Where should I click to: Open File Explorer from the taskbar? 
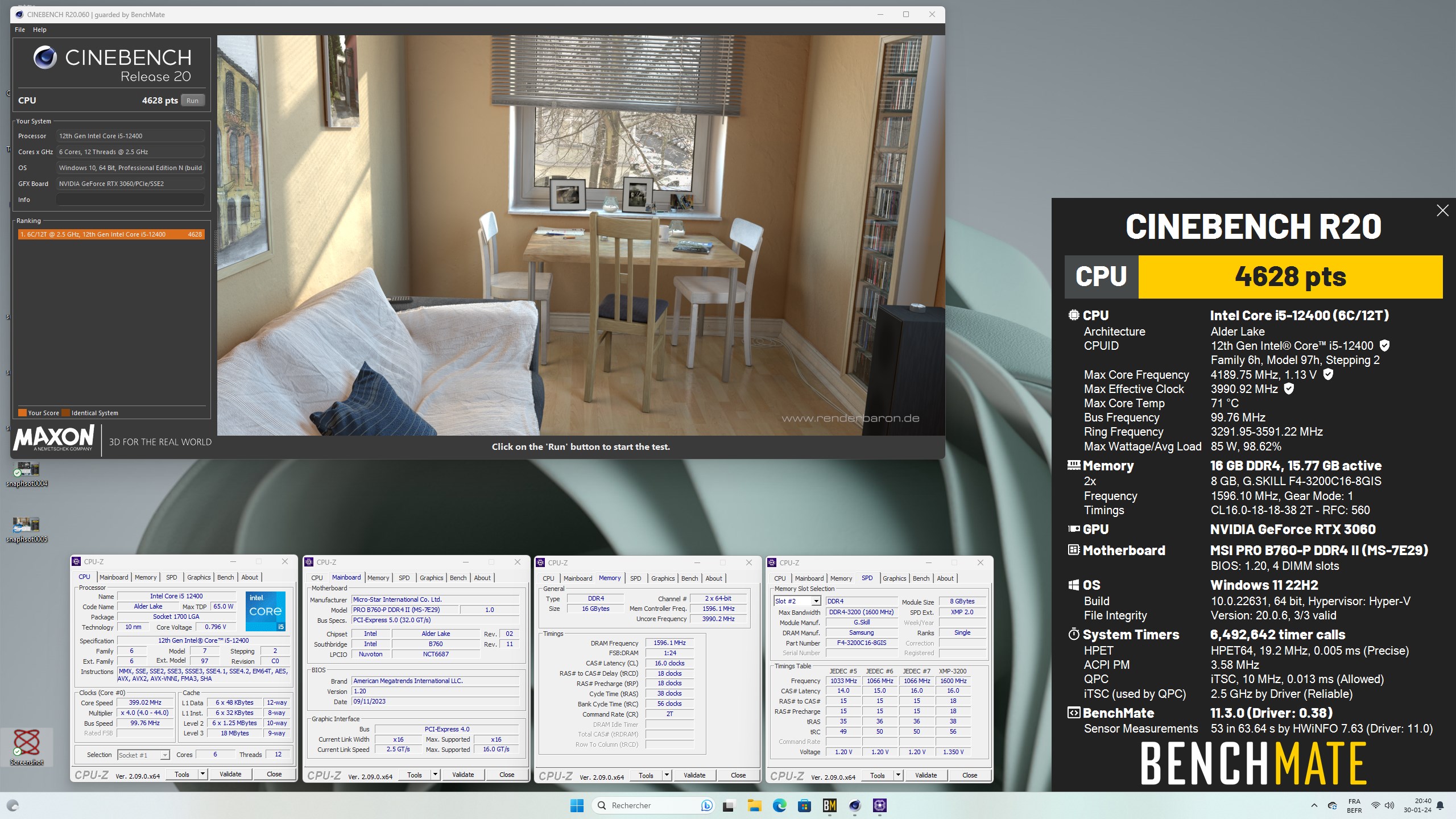(x=754, y=805)
